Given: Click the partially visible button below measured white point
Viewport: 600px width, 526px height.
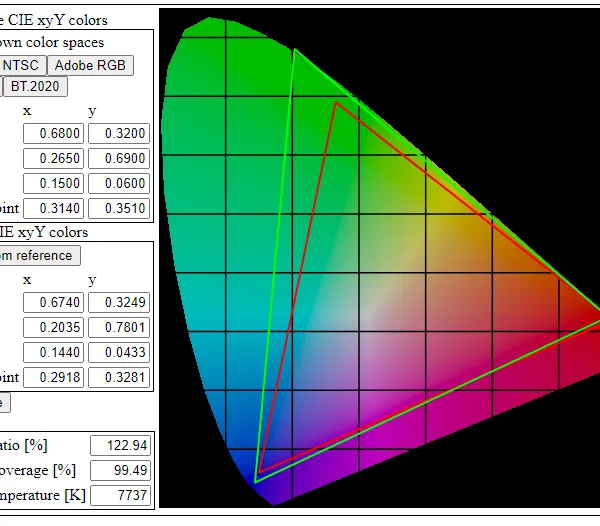Looking at the screenshot, I should (x=5, y=403).
